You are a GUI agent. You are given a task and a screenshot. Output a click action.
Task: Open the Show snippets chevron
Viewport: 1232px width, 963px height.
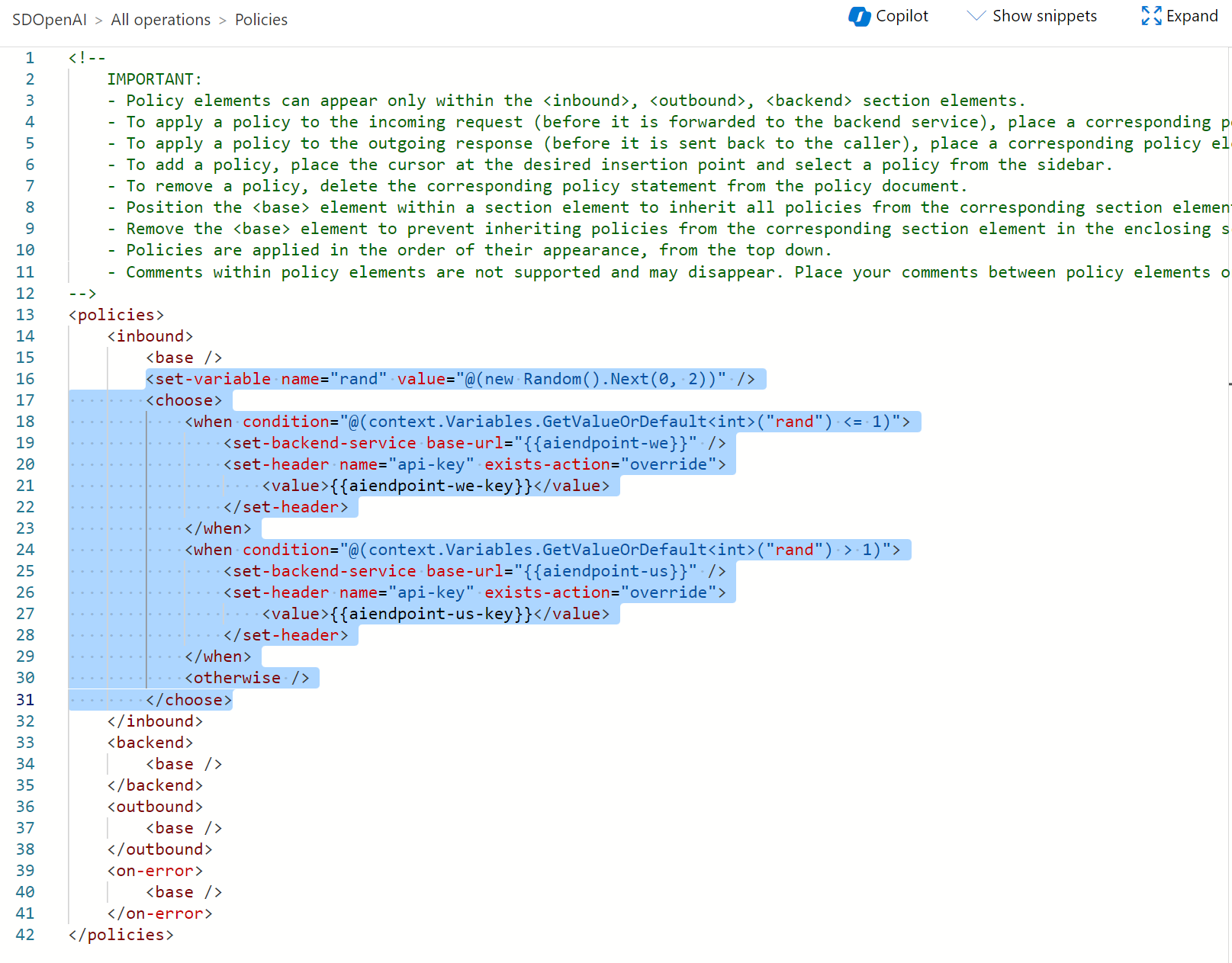[976, 16]
